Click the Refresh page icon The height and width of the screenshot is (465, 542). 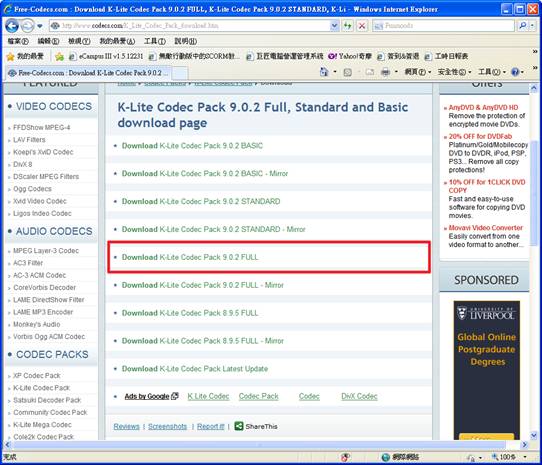[x=347, y=26]
